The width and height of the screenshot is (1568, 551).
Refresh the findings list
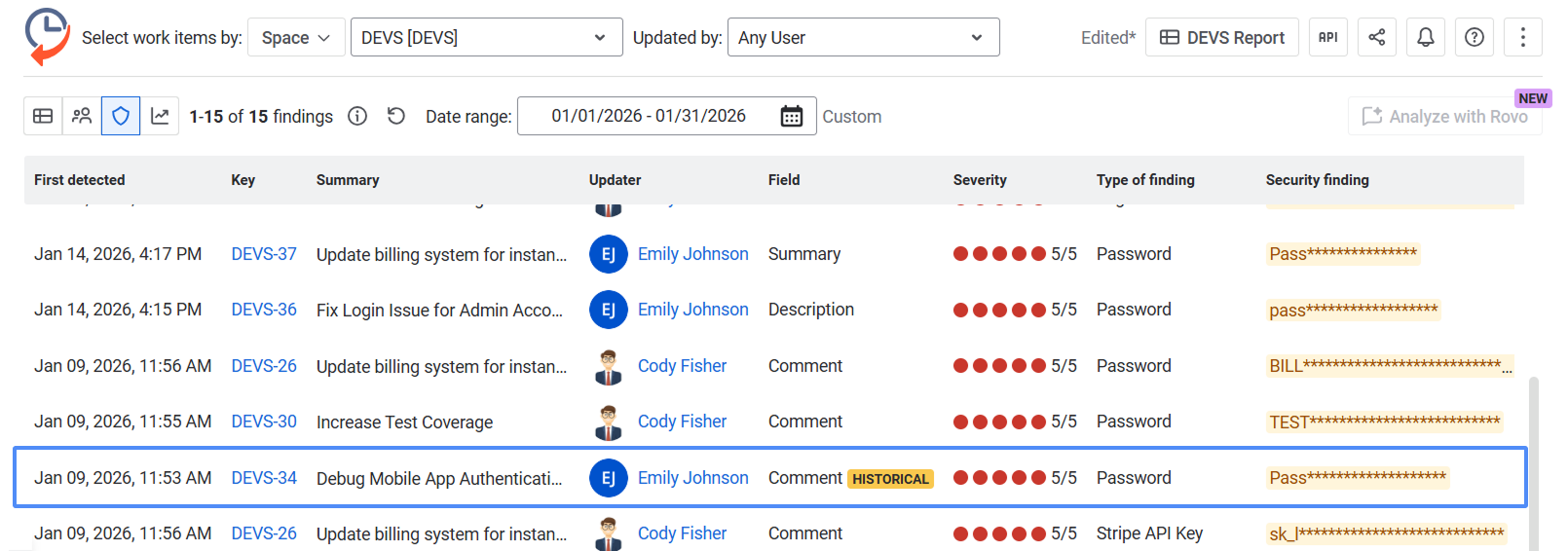pyautogui.click(x=395, y=116)
